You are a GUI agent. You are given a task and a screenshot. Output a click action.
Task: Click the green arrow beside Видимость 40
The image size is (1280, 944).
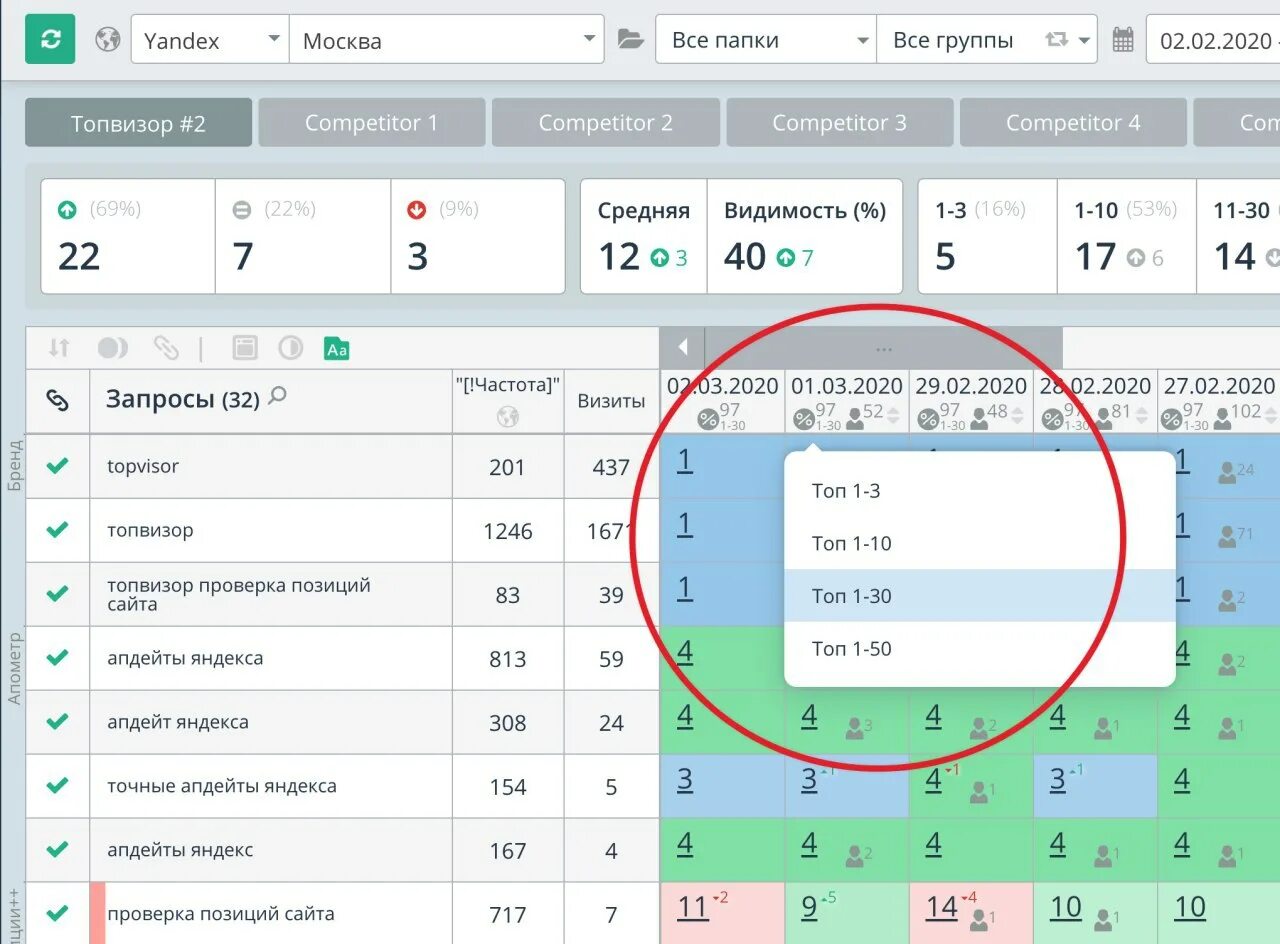(x=786, y=258)
